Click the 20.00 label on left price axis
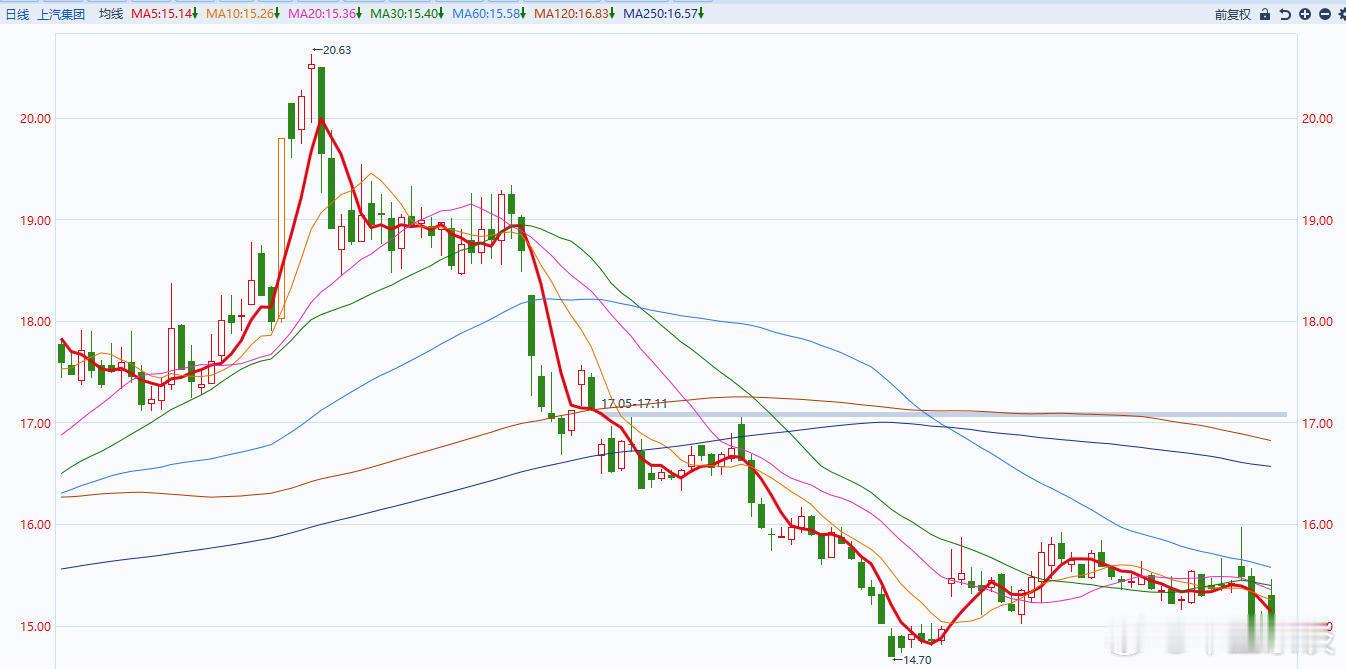This screenshot has width=1346, height=669. [35, 118]
